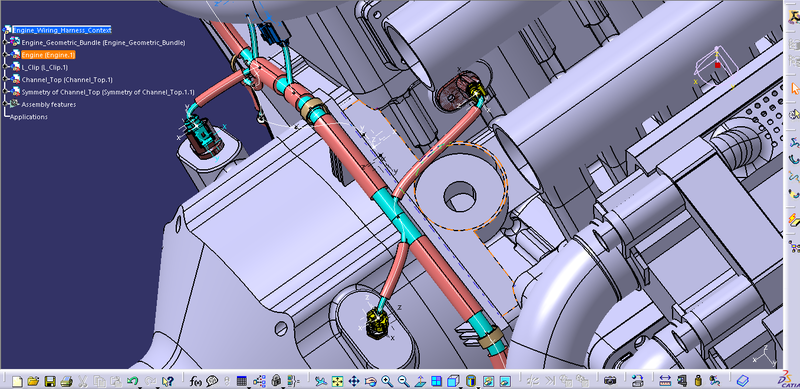The height and width of the screenshot is (389, 800).
Task: Open dropdown arrow under Undo icon
Action: pyautogui.click(x=140, y=387)
